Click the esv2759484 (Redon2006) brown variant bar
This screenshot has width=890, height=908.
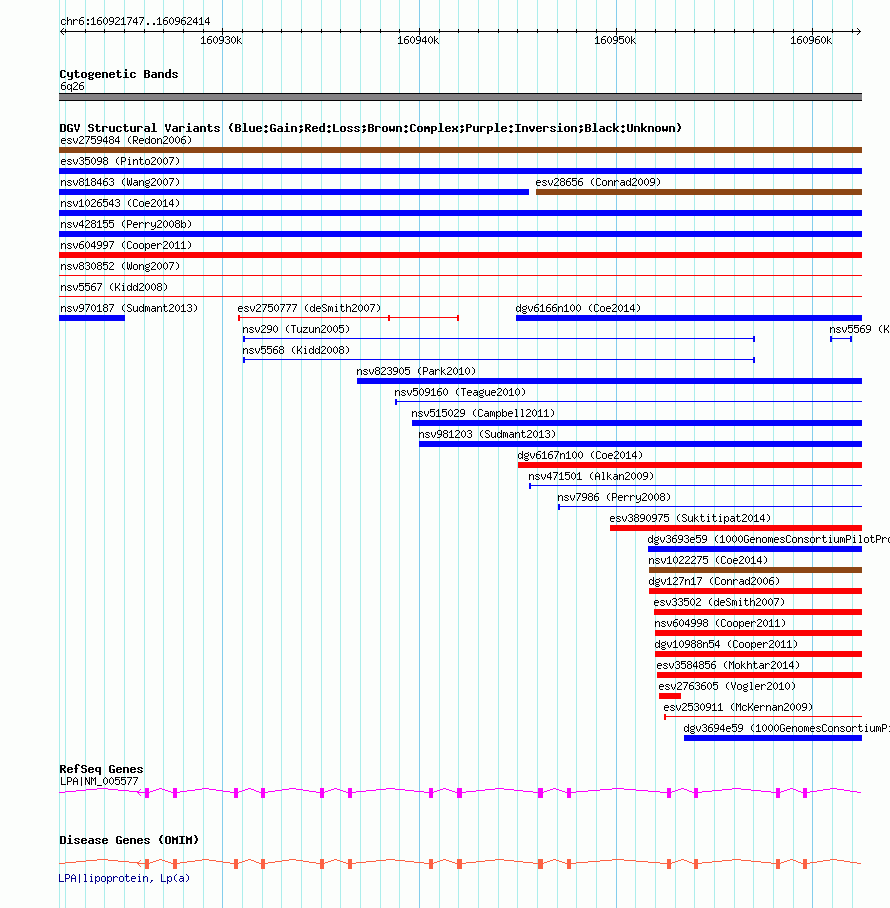click(460, 150)
